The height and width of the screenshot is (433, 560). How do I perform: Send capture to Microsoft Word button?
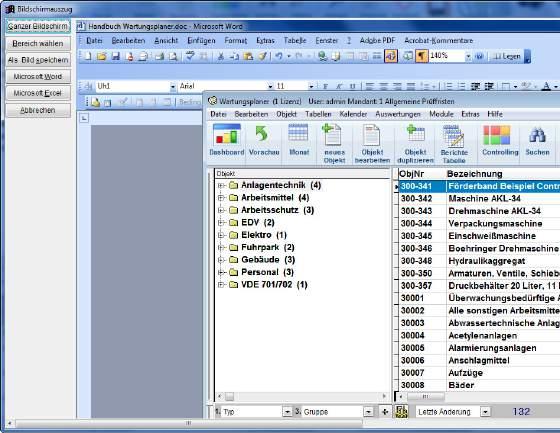pos(38,77)
